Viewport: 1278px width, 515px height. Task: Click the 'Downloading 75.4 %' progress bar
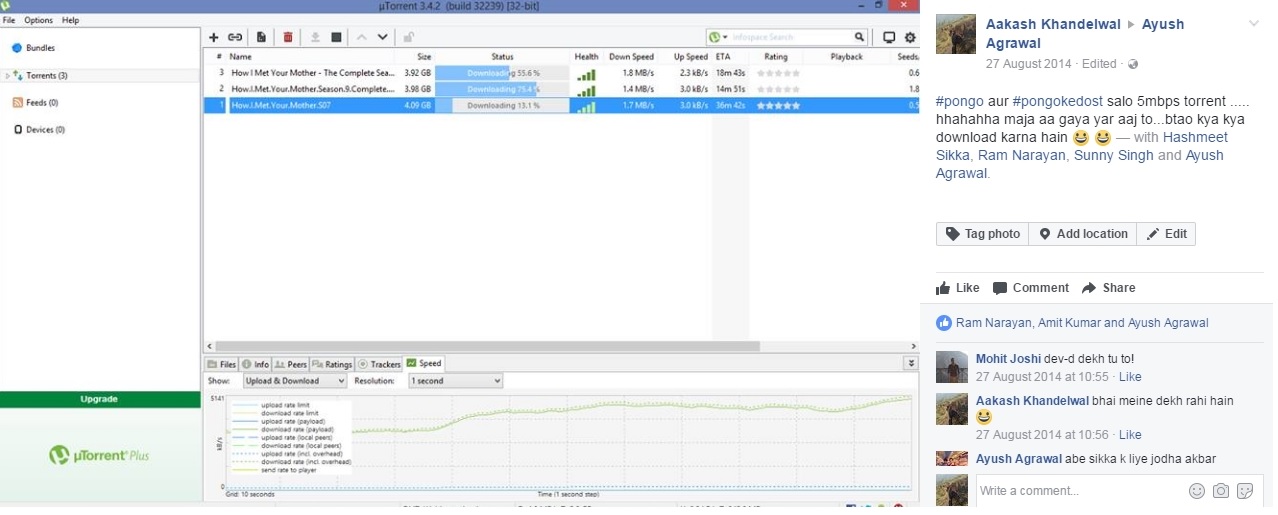coord(503,89)
